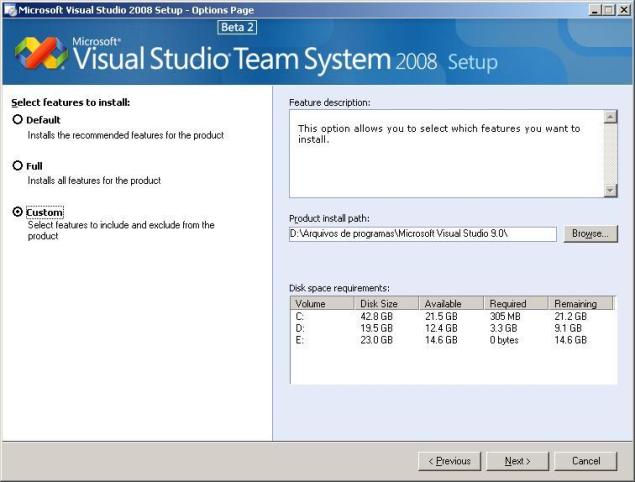This screenshot has height=482, width=635.
Task: Choose the Custom install radio button
Action: click(18, 212)
